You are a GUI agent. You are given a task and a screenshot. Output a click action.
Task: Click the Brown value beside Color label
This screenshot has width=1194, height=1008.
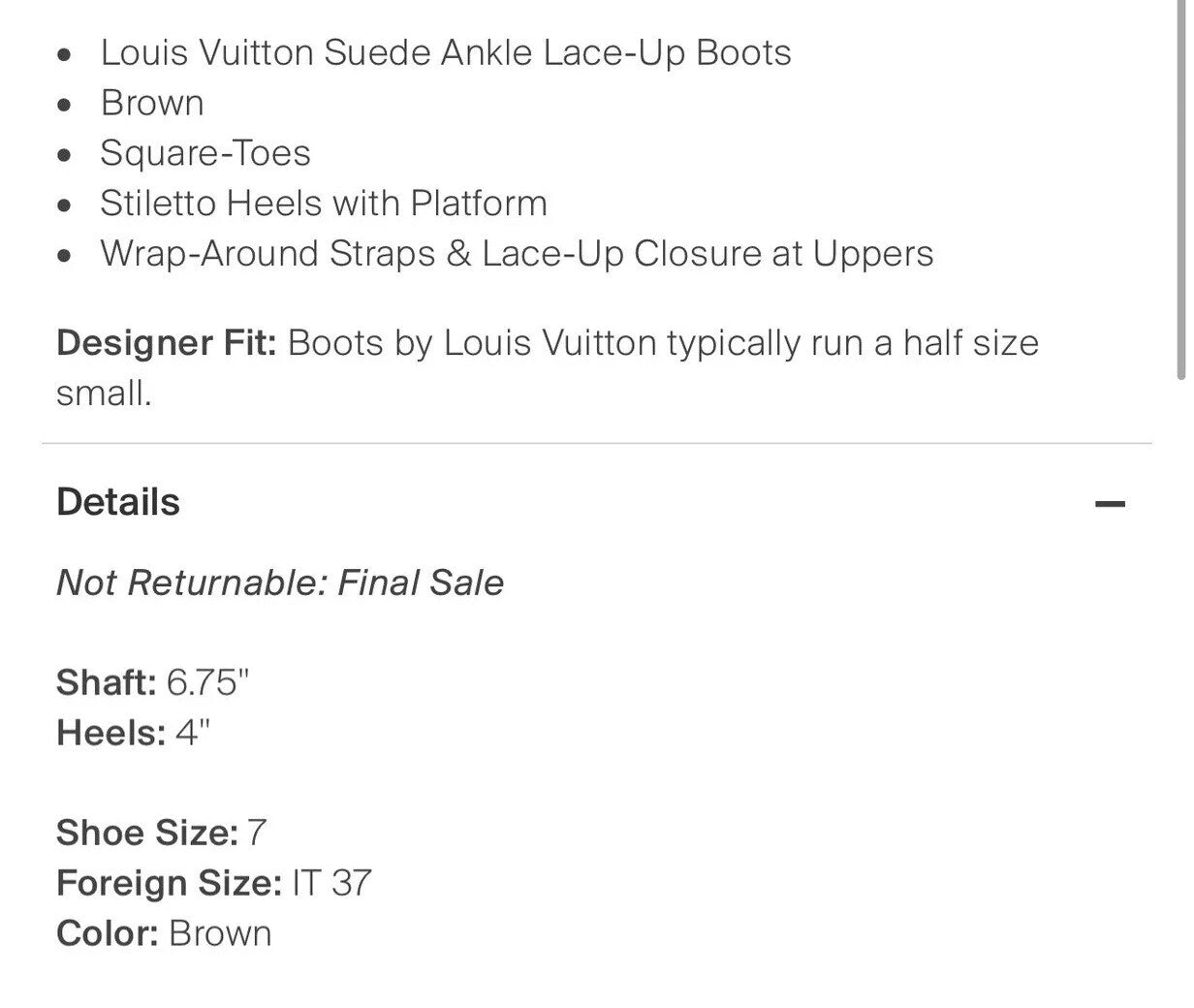(220, 933)
